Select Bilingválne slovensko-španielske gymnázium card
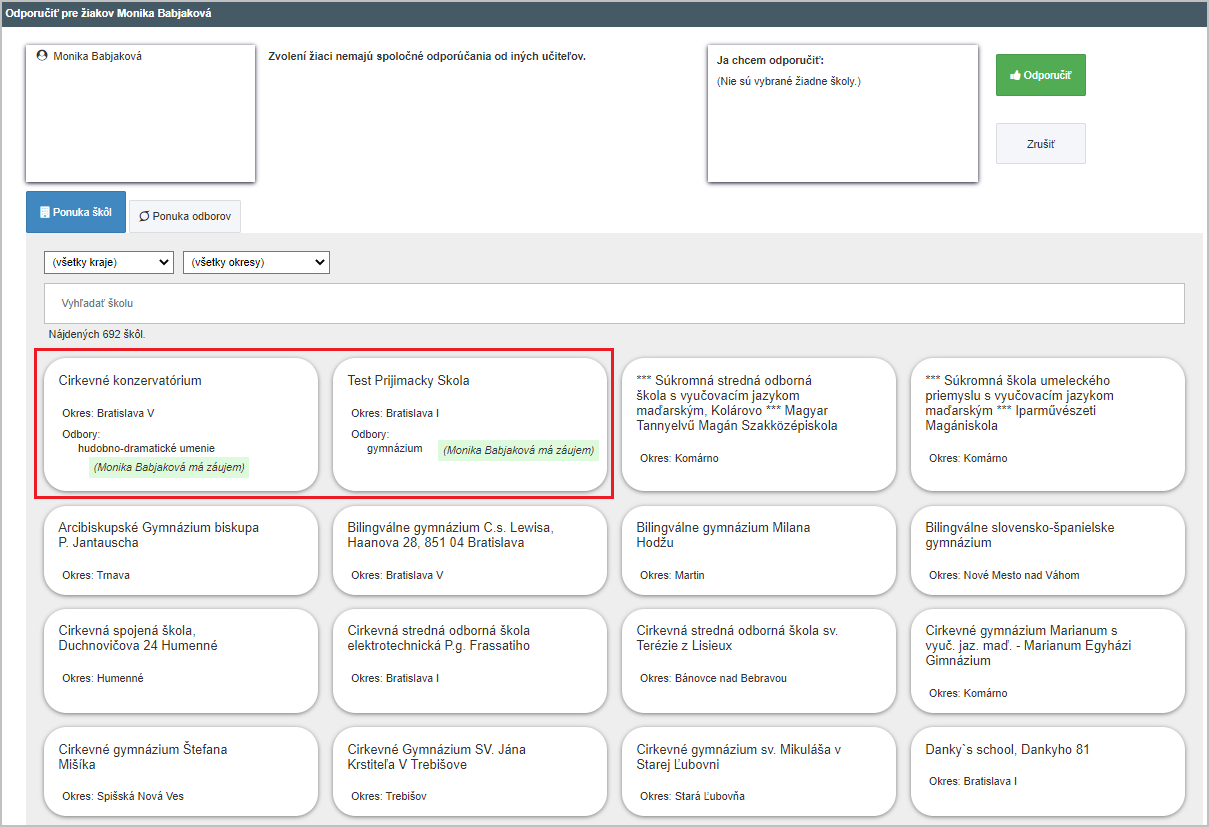The height and width of the screenshot is (827, 1209). coord(1048,550)
